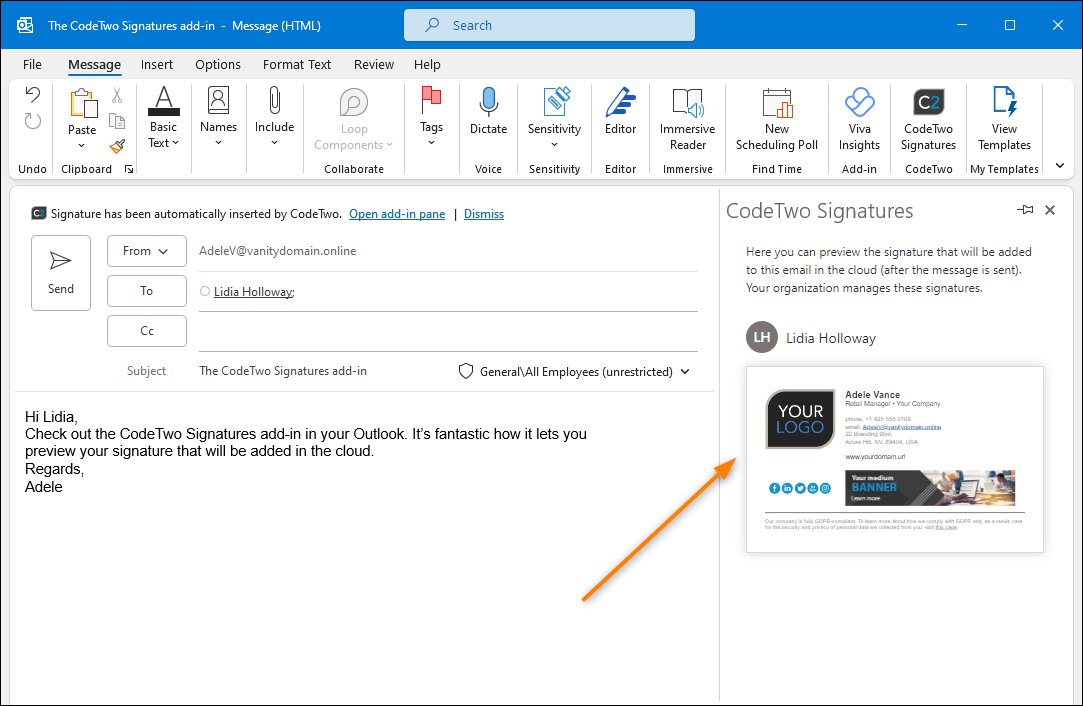1083x706 pixels.
Task: Pin the CodeTwo Signatures pane
Action: 1024,210
